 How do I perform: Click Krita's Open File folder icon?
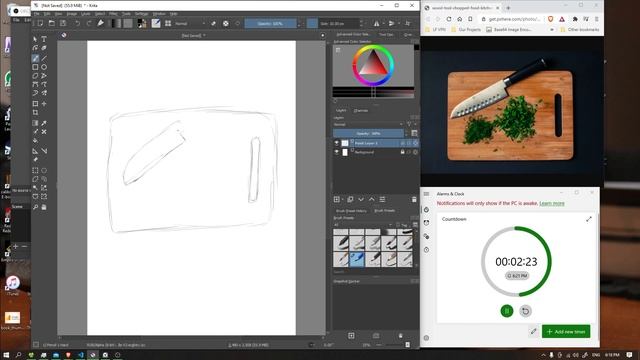click(x=51, y=23)
